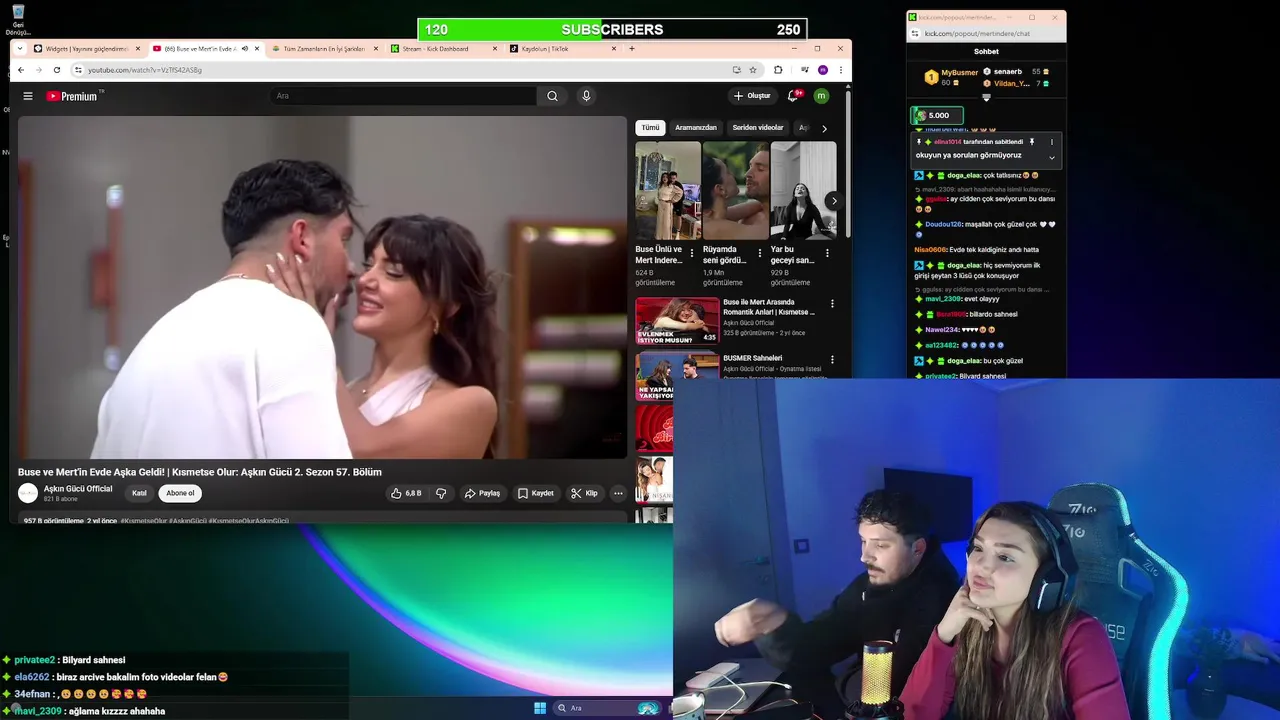Open the browser extensions puzzle icon
The height and width of the screenshot is (720, 1280).
[x=778, y=70]
